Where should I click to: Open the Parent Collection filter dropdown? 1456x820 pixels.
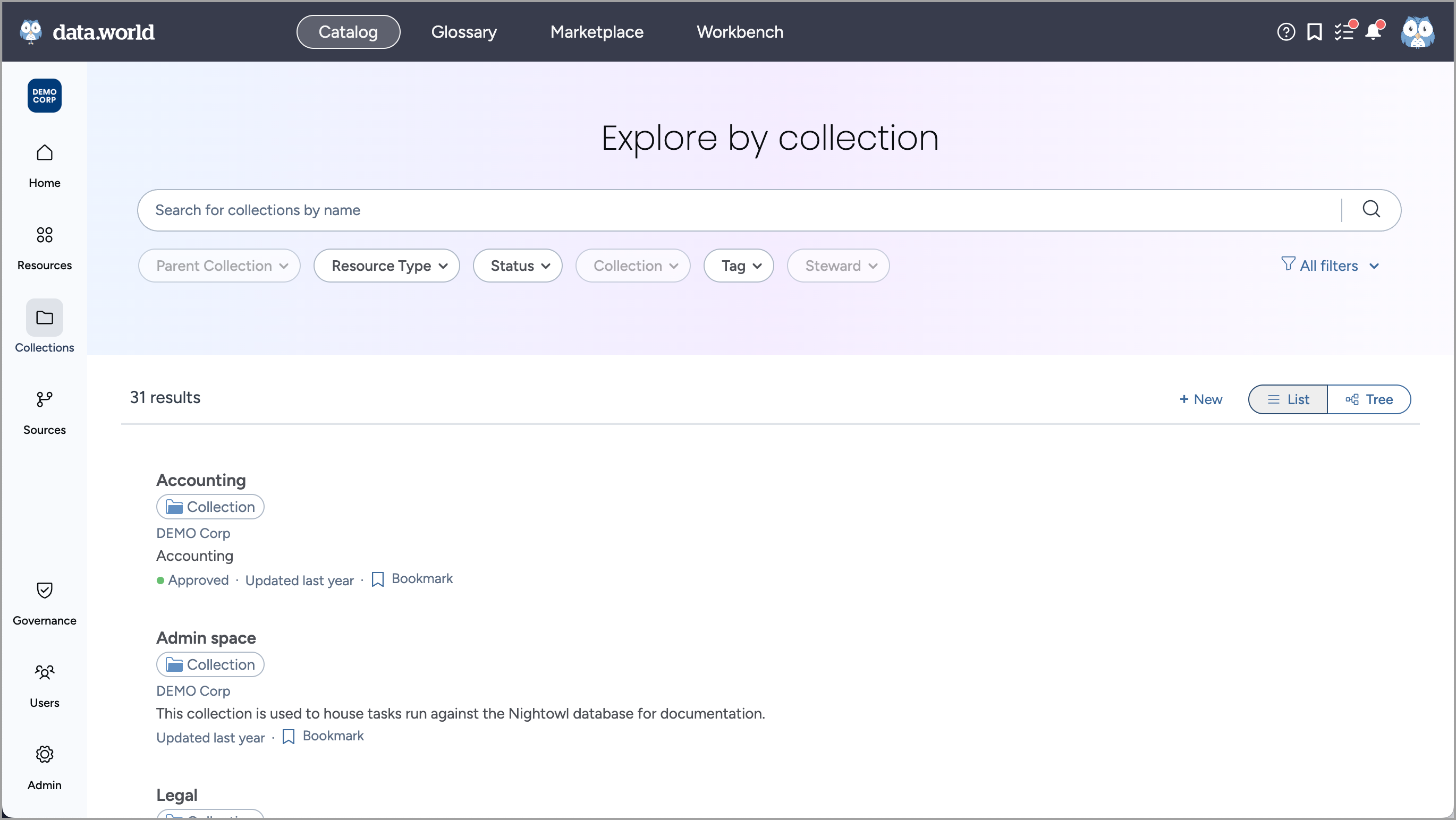click(x=219, y=266)
